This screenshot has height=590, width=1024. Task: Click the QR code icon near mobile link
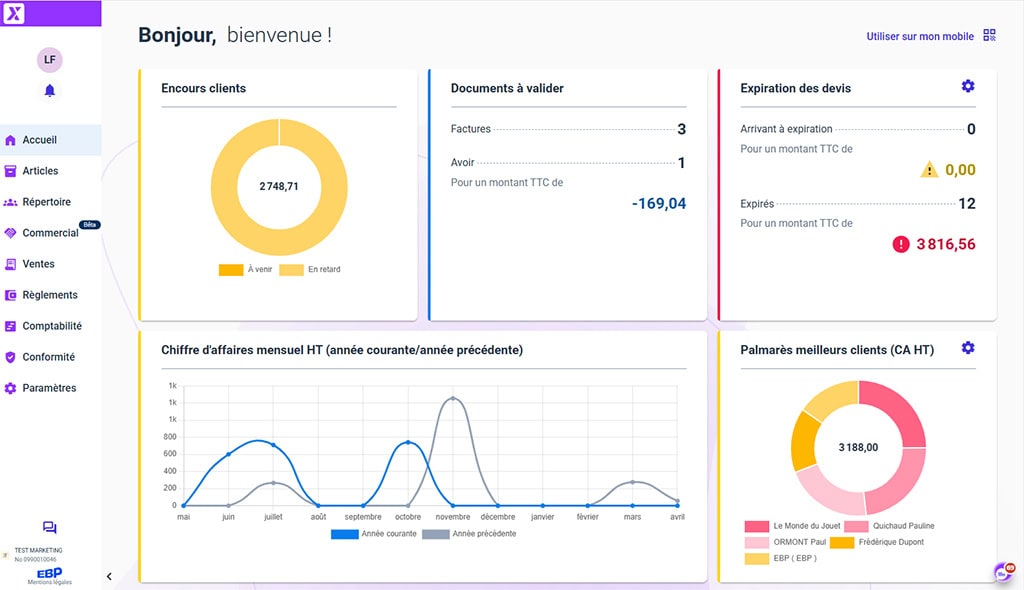(989, 35)
